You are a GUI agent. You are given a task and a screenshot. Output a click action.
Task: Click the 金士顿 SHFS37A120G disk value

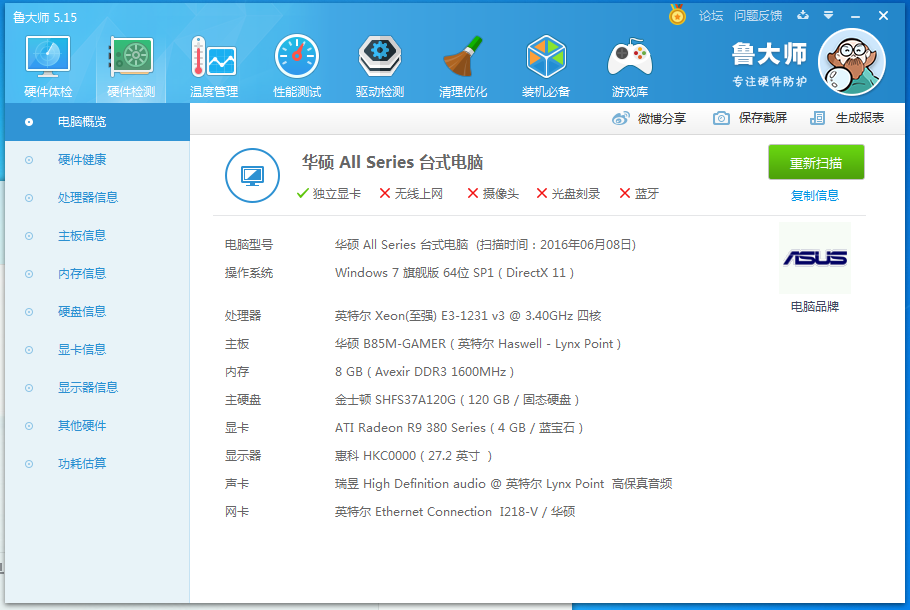point(457,400)
